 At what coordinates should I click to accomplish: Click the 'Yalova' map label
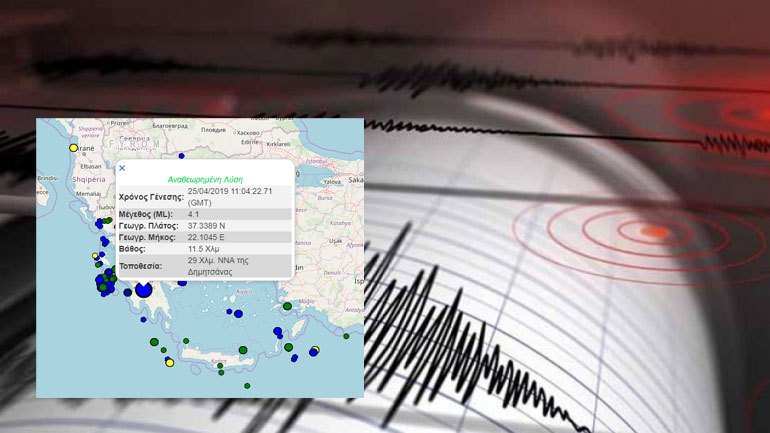point(332,182)
